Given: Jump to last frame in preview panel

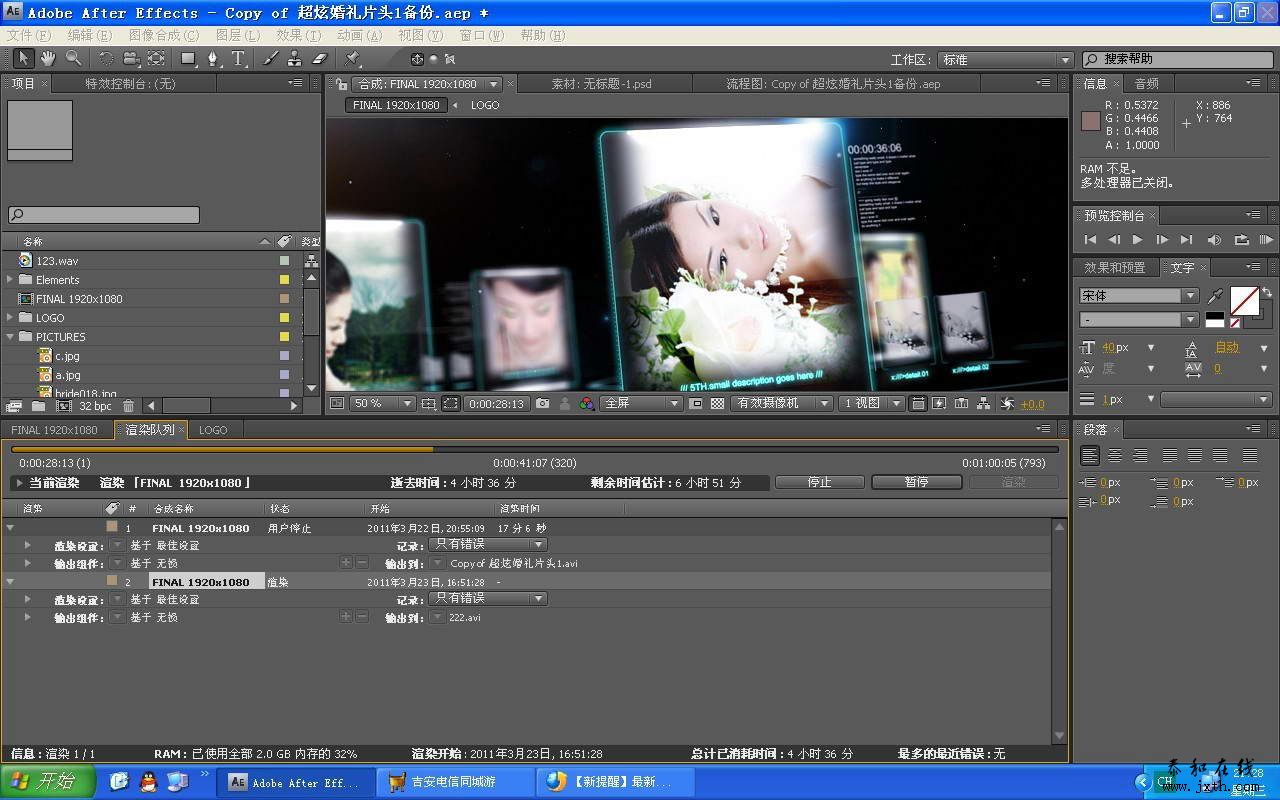Looking at the screenshot, I should tap(1186, 240).
